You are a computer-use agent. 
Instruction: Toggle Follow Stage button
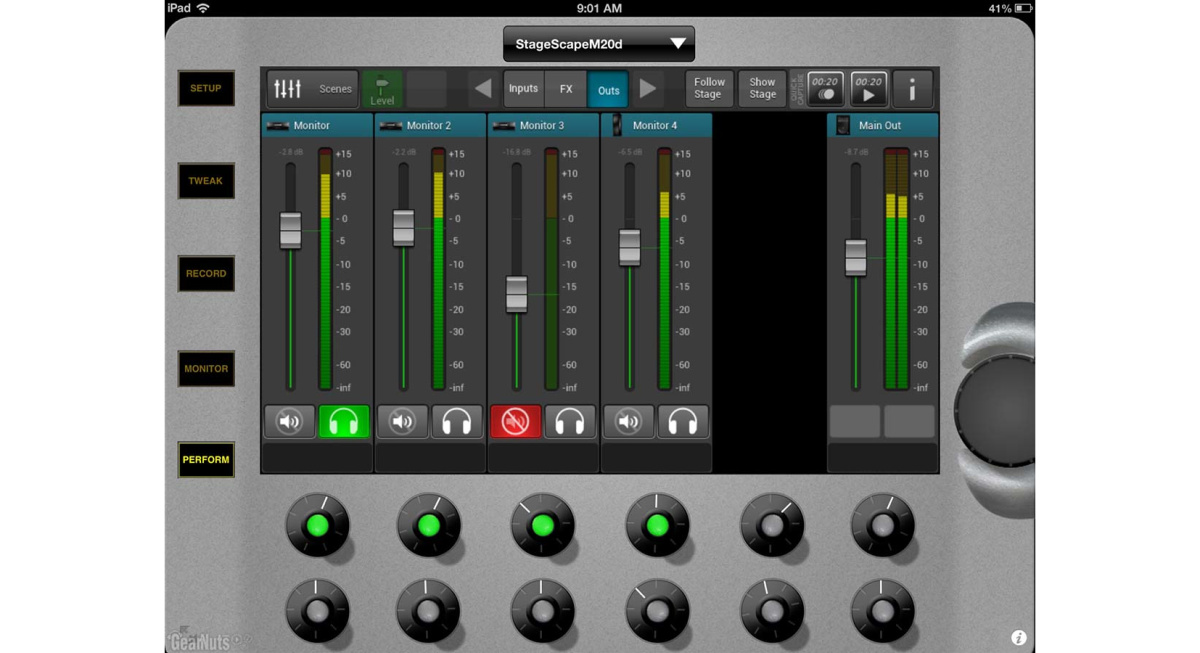click(709, 89)
